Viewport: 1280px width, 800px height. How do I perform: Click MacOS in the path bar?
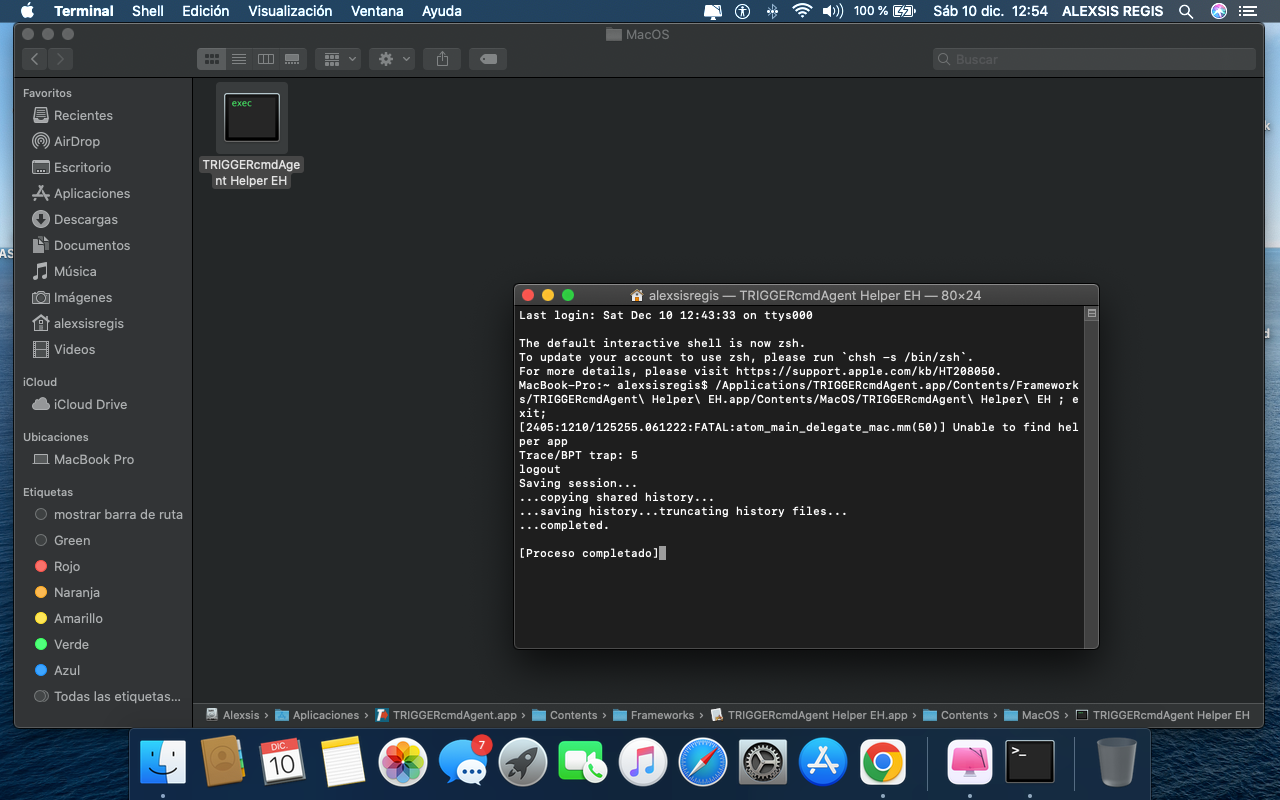point(1032,715)
